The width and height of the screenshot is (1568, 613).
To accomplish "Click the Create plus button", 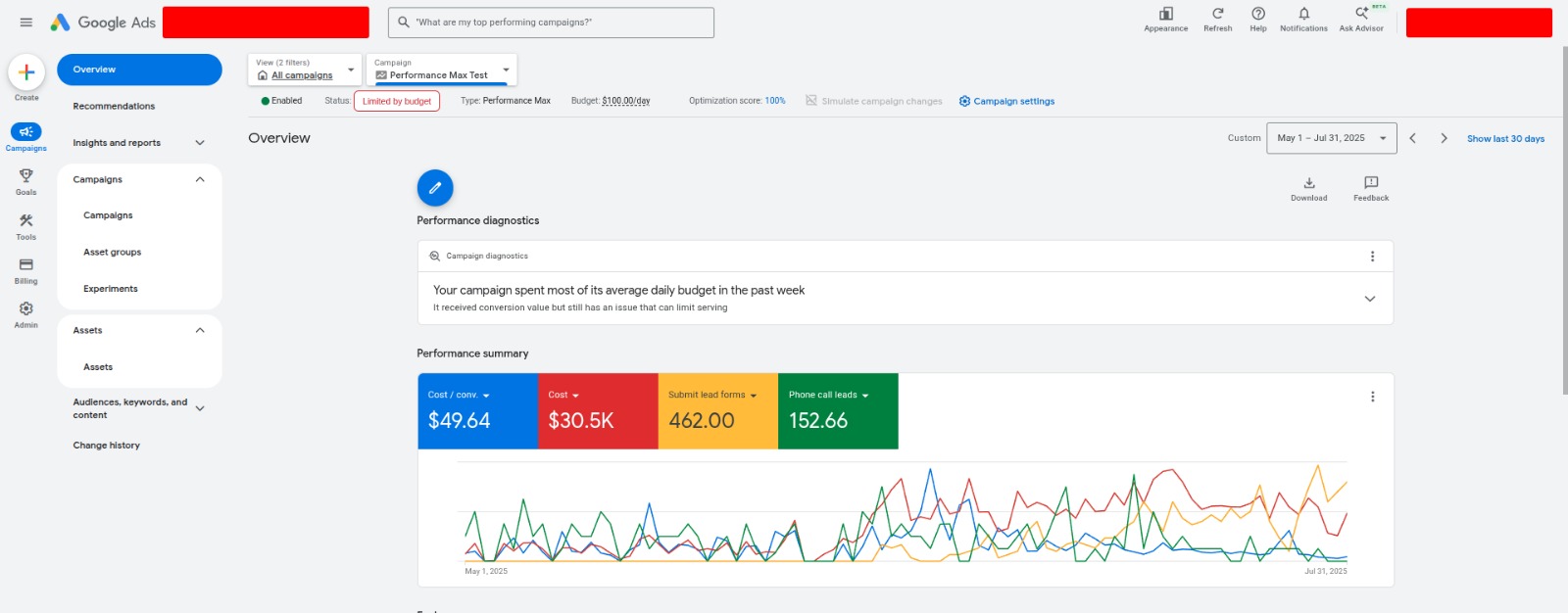I will tap(26, 72).
